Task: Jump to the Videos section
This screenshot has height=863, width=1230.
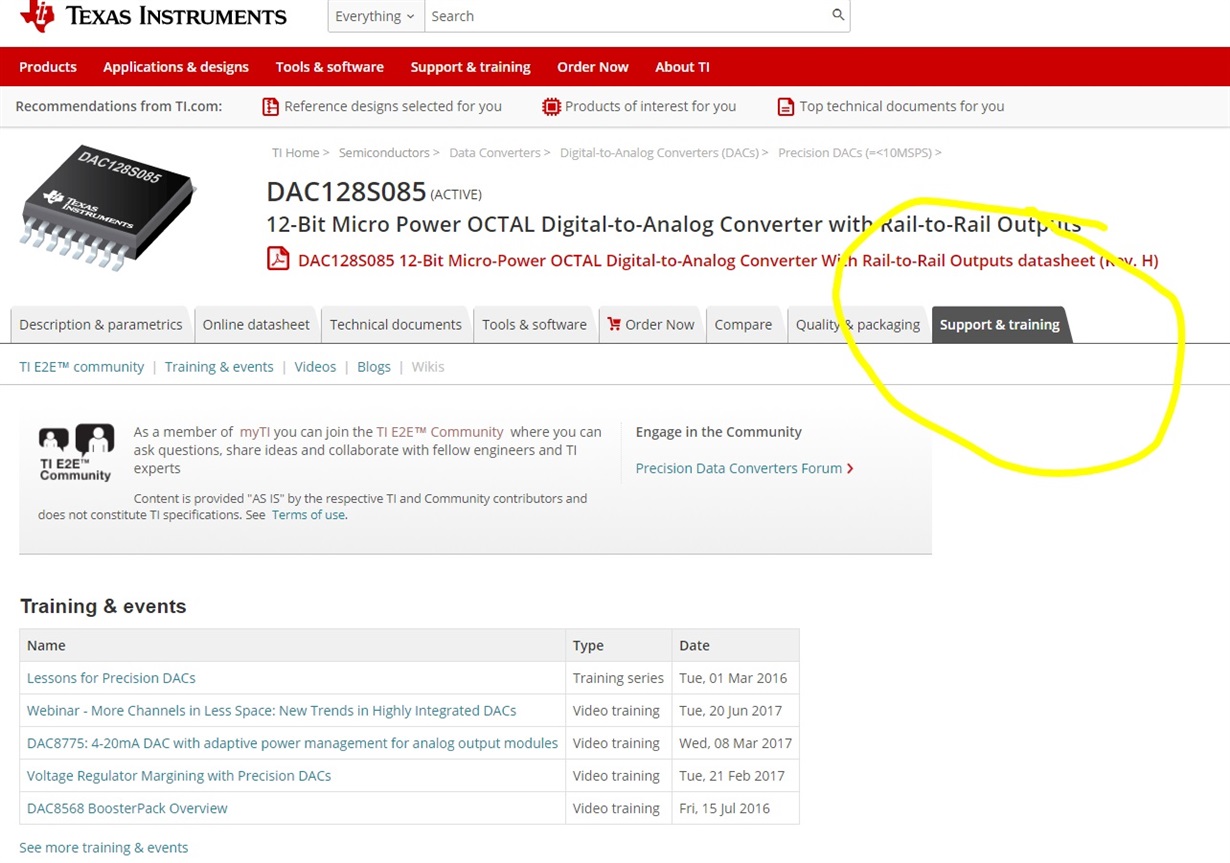Action: tap(315, 367)
